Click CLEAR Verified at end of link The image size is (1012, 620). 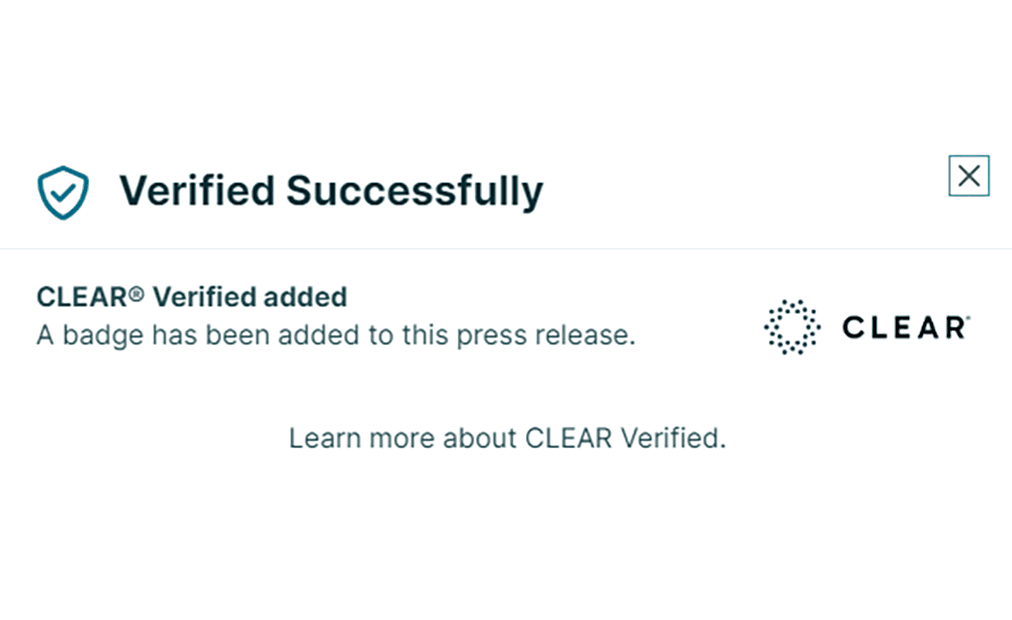(x=623, y=438)
